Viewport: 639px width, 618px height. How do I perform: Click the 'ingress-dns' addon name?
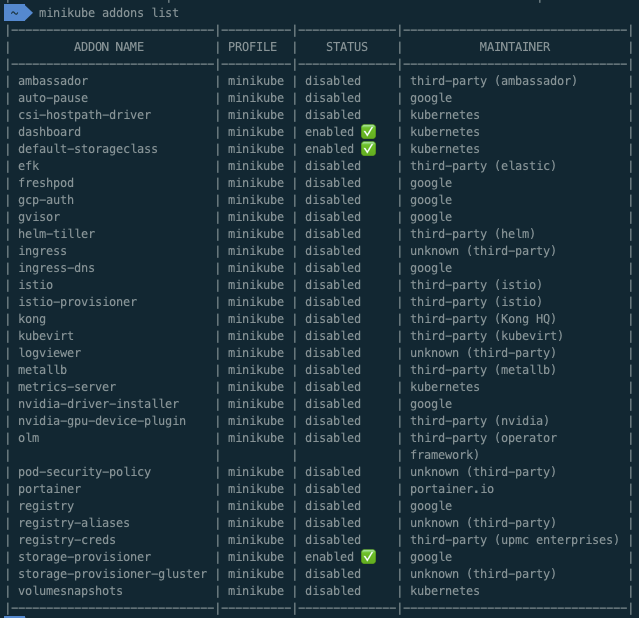(x=56, y=268)
